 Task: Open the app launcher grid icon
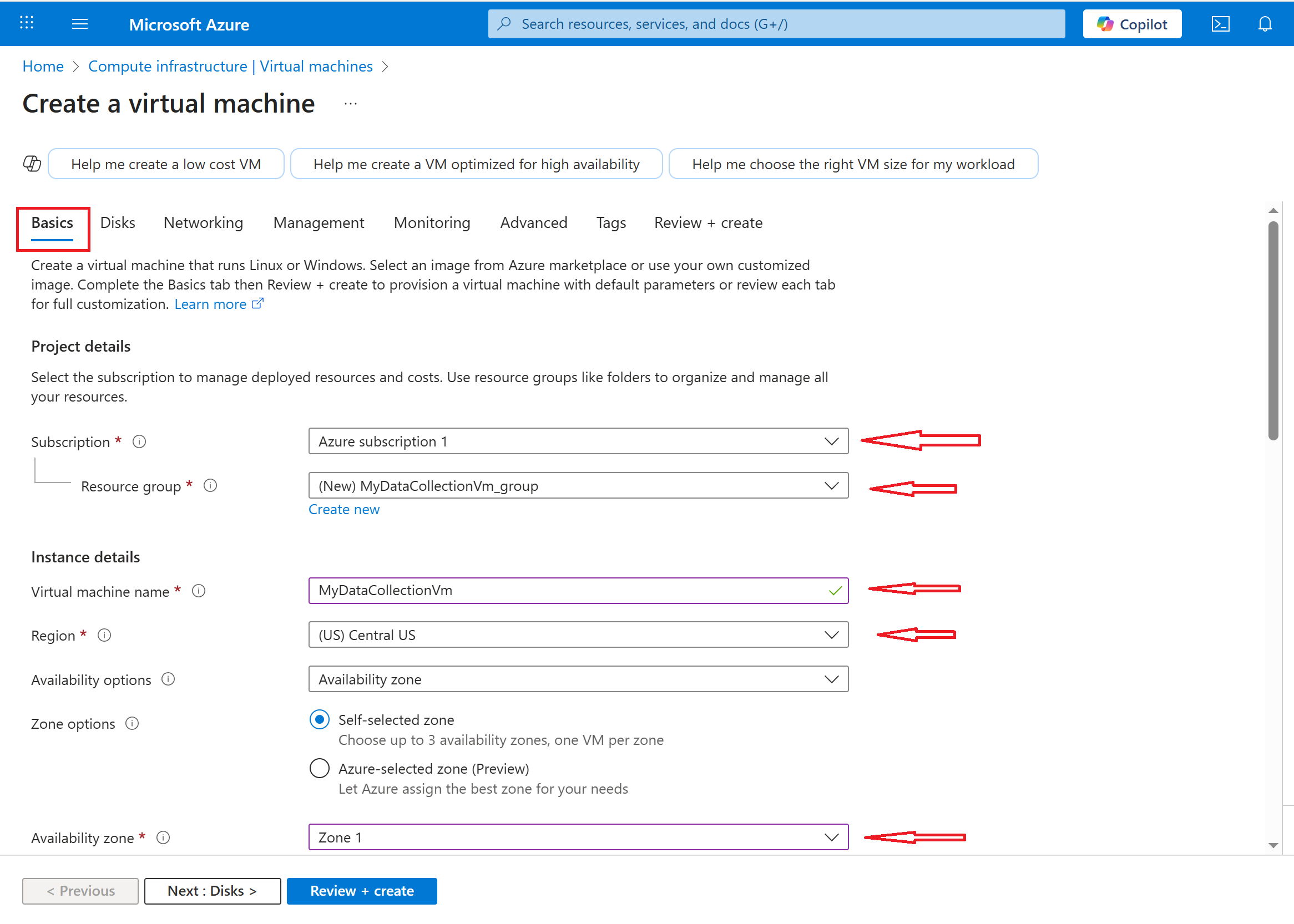27,23
